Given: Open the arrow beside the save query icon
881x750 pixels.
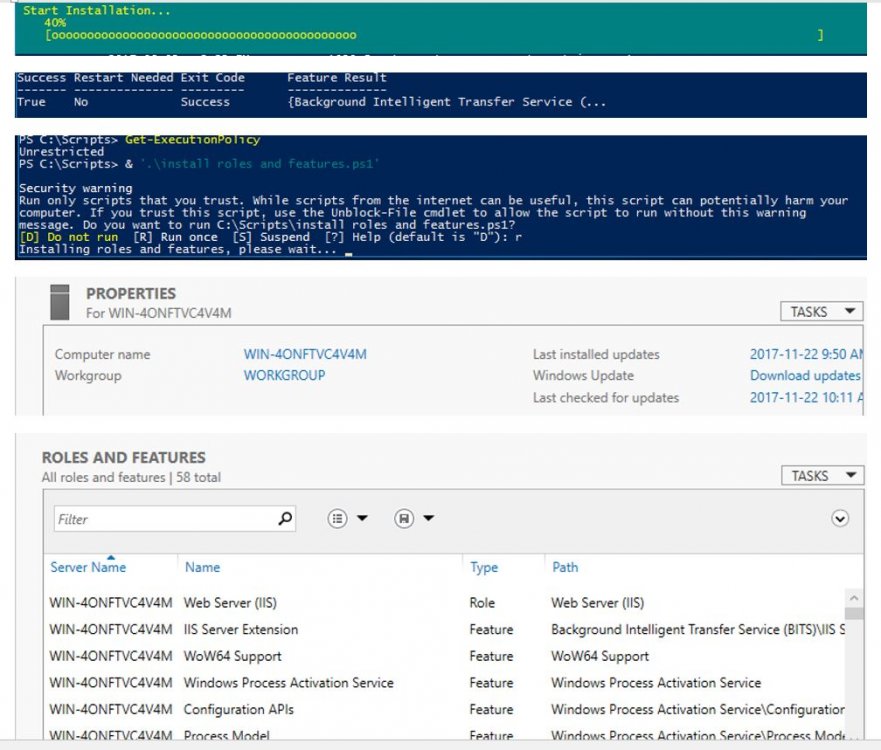Looking at the screenshot, I should click(429, 518).
